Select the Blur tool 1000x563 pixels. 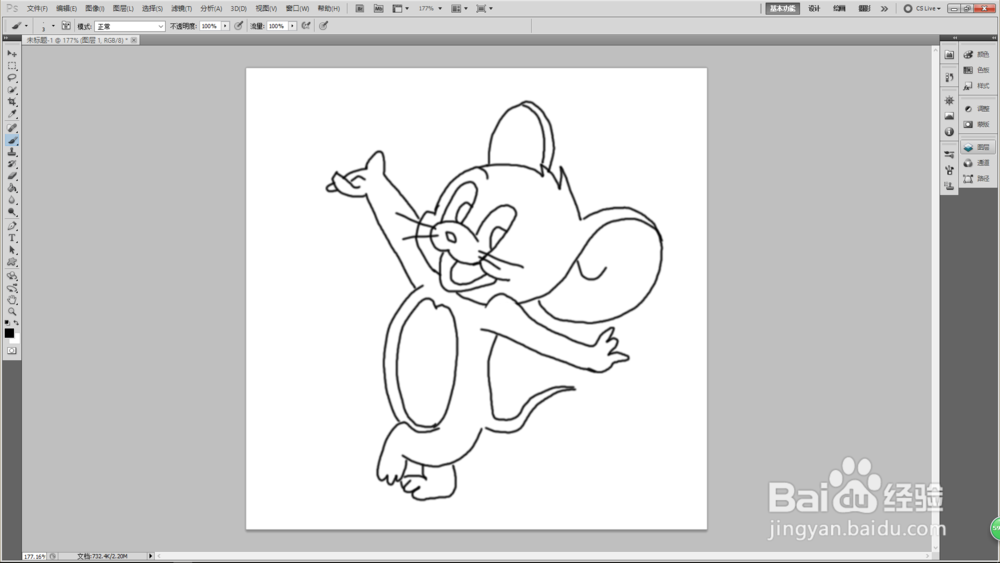pyautogui.click(x=11, y=200)
